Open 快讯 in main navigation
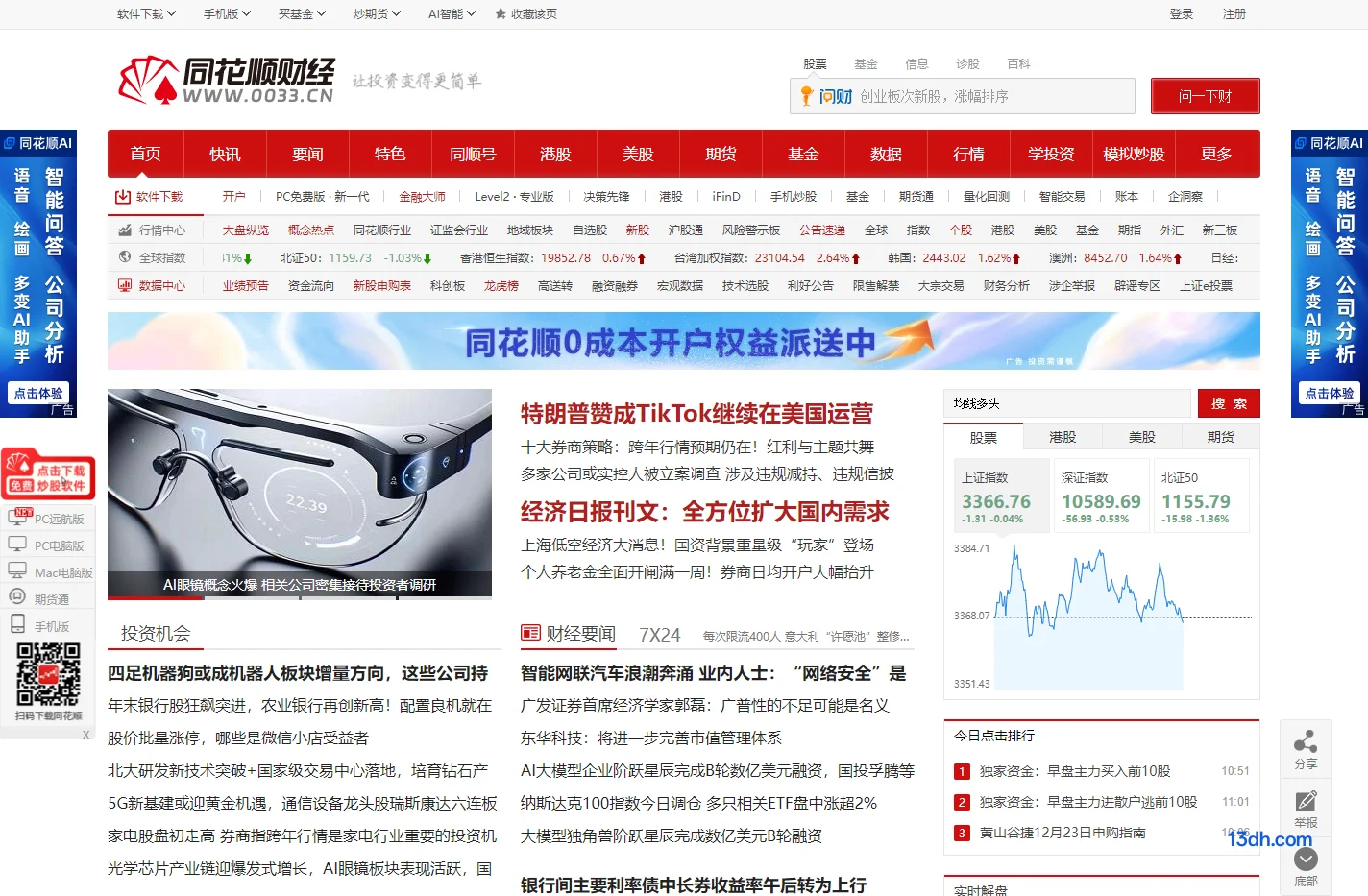Viewport: 1368px width, 896px height. coord(225,154)
